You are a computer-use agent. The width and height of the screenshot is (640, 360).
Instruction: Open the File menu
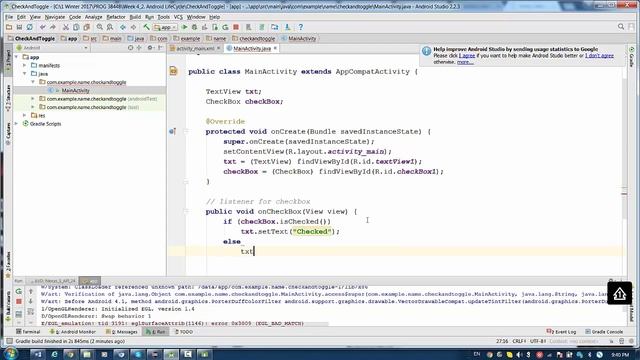tap(9, 17)
